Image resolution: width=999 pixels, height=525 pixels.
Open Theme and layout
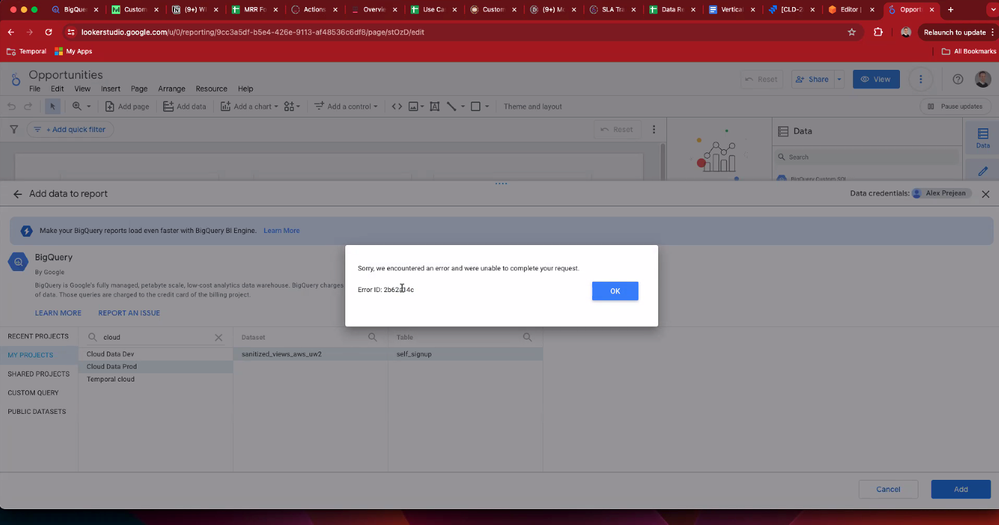point(533,106)
